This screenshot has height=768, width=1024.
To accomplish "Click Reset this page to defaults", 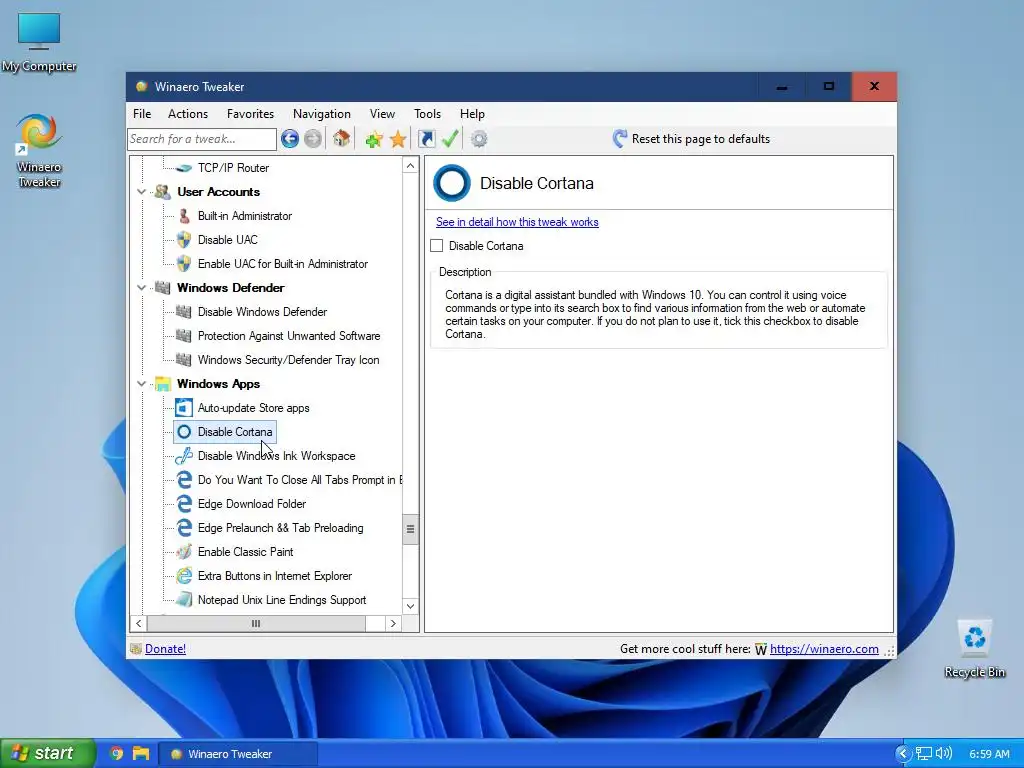I will [701, 138].
